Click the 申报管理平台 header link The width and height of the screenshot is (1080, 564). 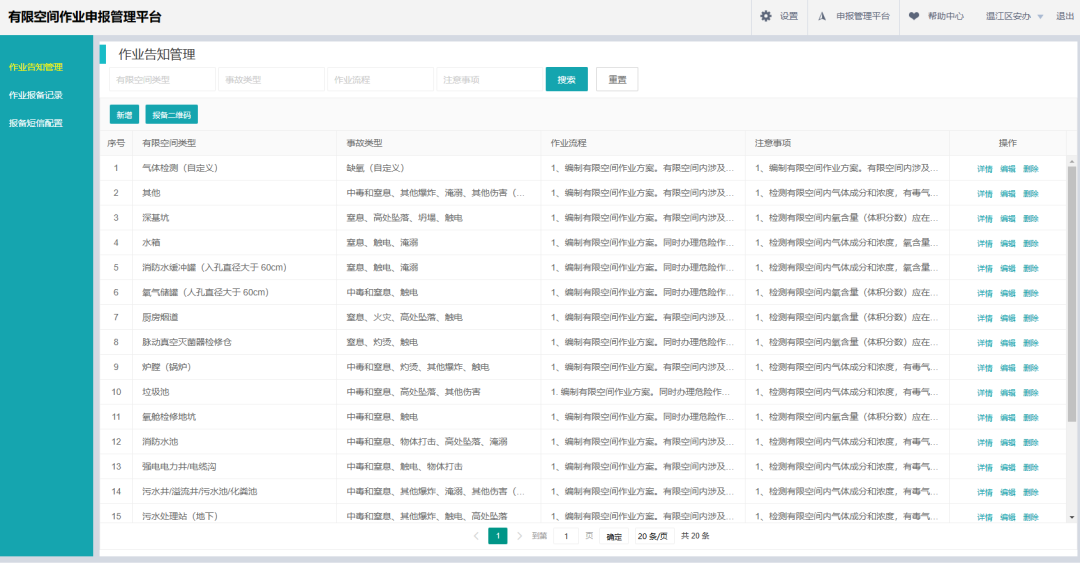pos(863,16)
